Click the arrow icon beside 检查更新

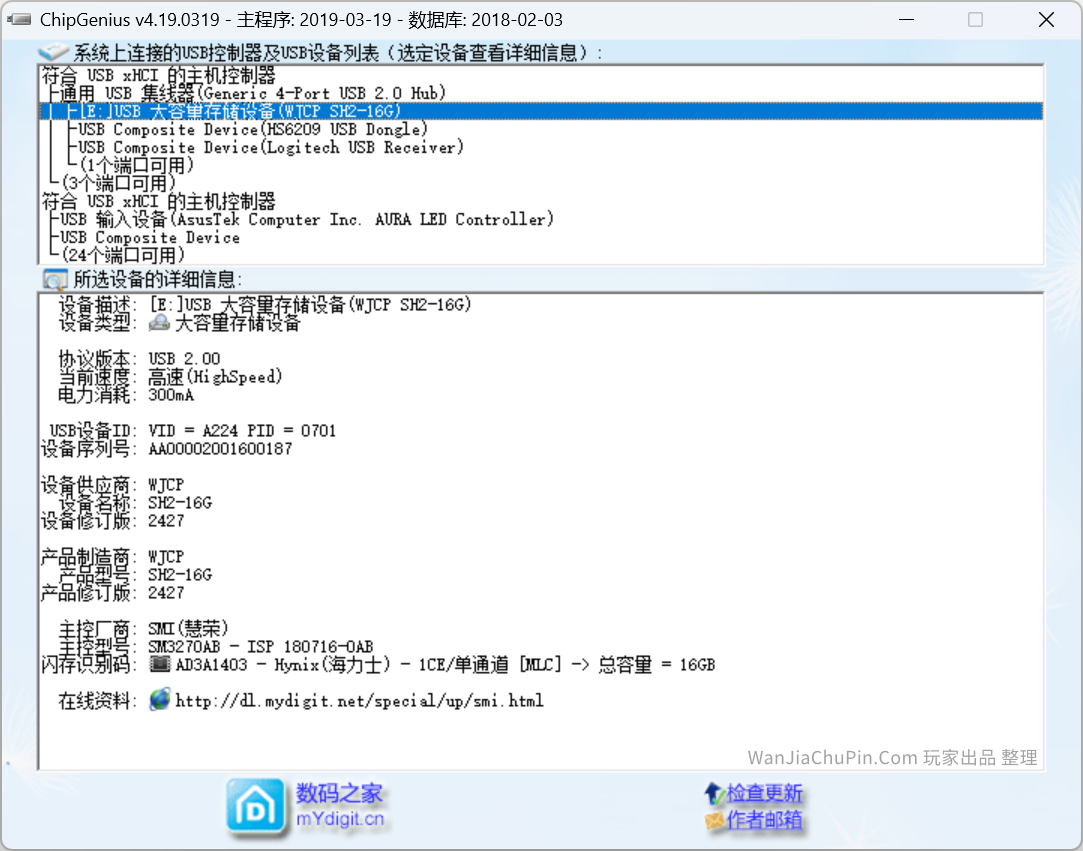(x=714, y=793)
